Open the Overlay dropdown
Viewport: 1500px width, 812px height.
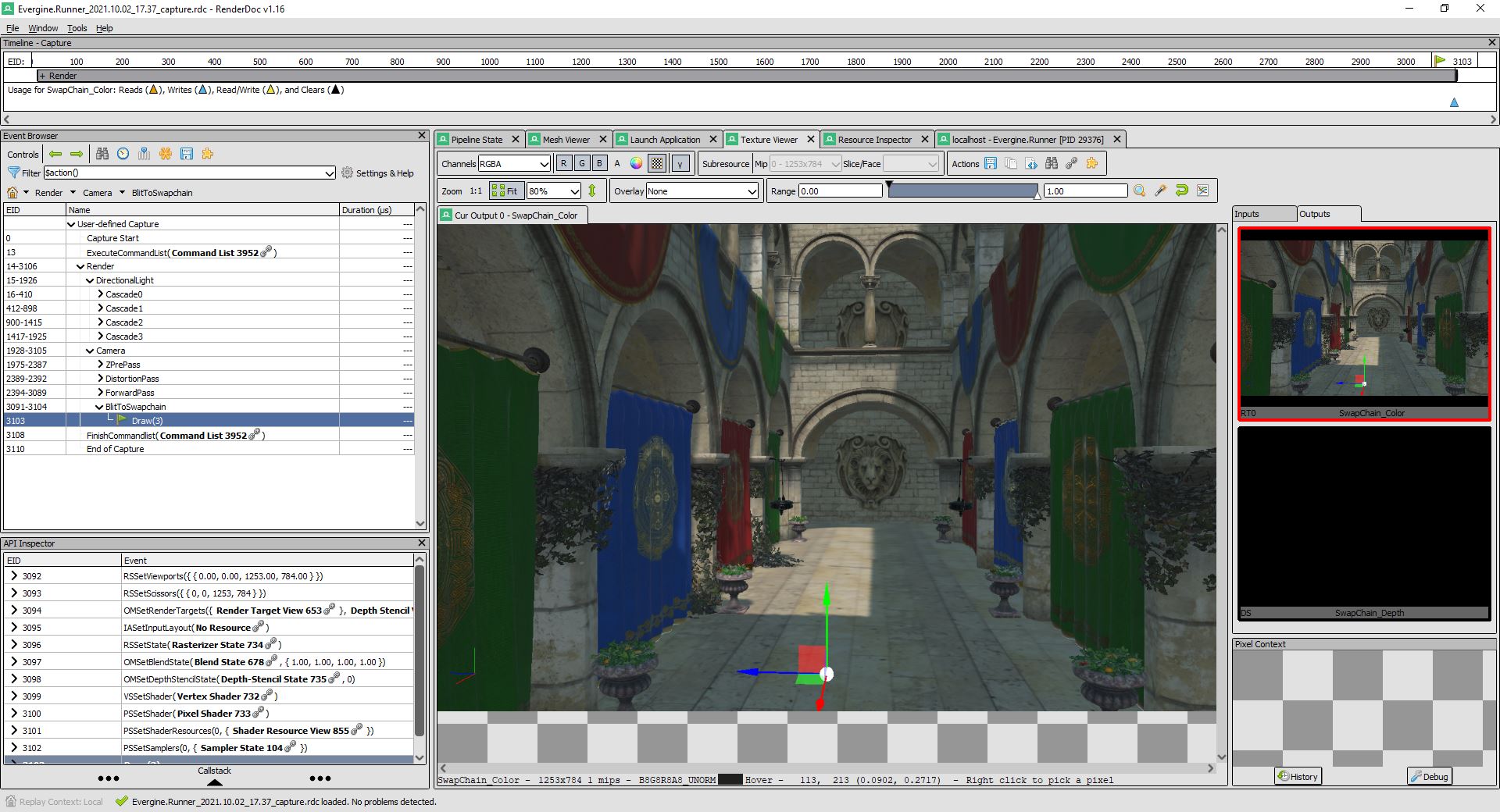pos(702,191)
